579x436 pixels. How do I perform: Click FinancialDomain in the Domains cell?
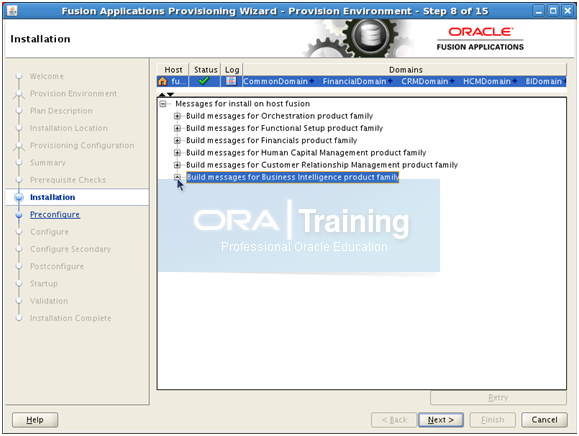354,81
